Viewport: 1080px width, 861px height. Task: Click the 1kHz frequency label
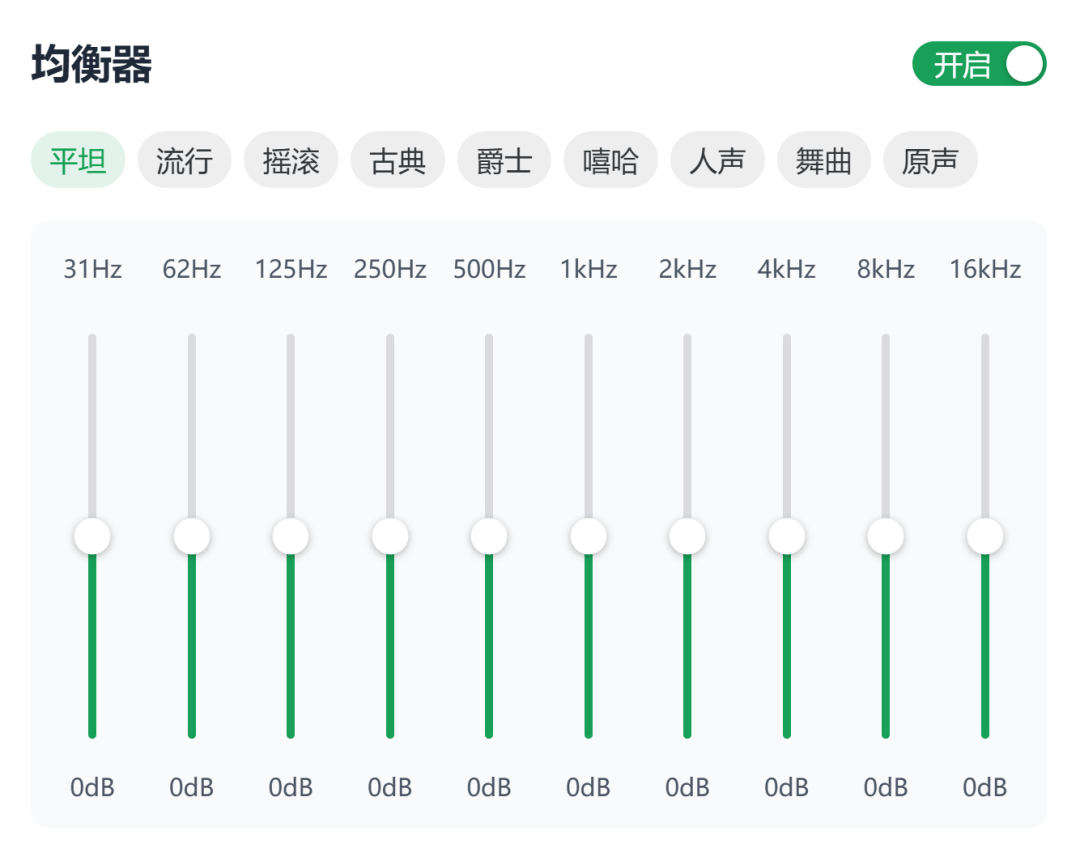tap(588, 269)
